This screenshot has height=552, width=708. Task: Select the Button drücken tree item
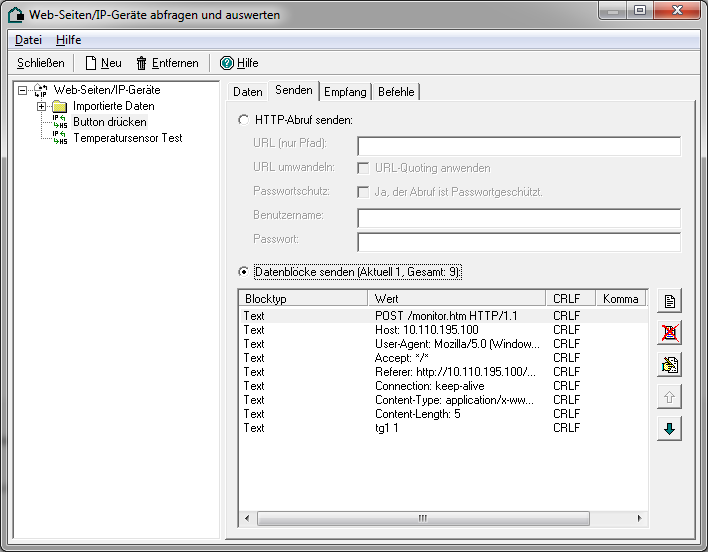110,122
